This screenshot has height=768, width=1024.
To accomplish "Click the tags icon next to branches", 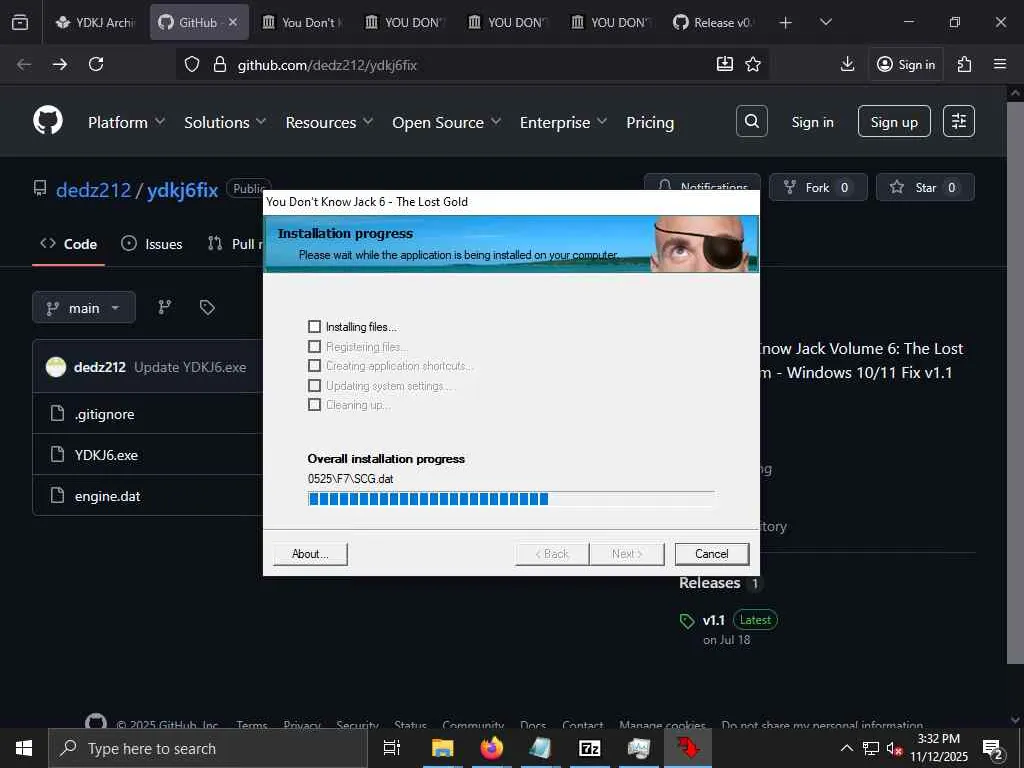I will (x=207, y=307).
